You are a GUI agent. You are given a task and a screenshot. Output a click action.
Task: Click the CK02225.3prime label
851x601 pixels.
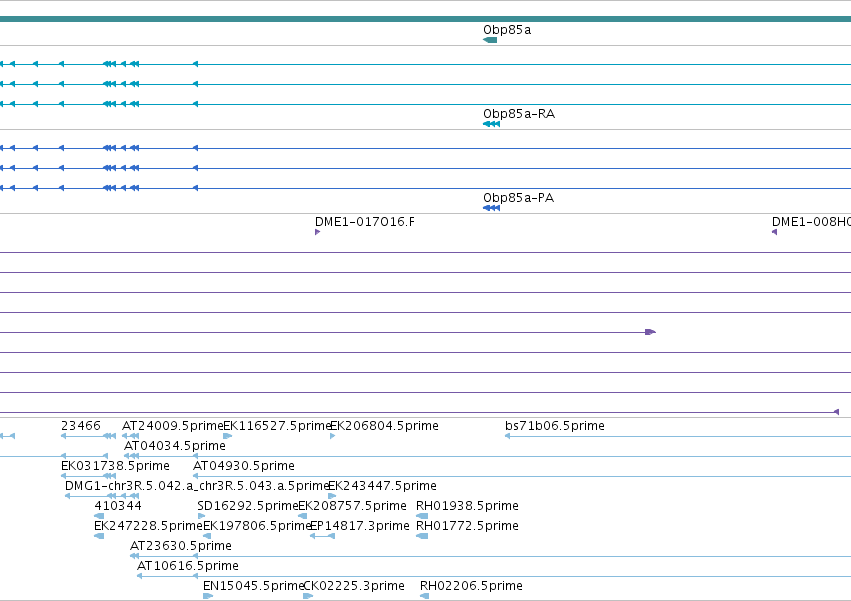click(x=353, y=586)
